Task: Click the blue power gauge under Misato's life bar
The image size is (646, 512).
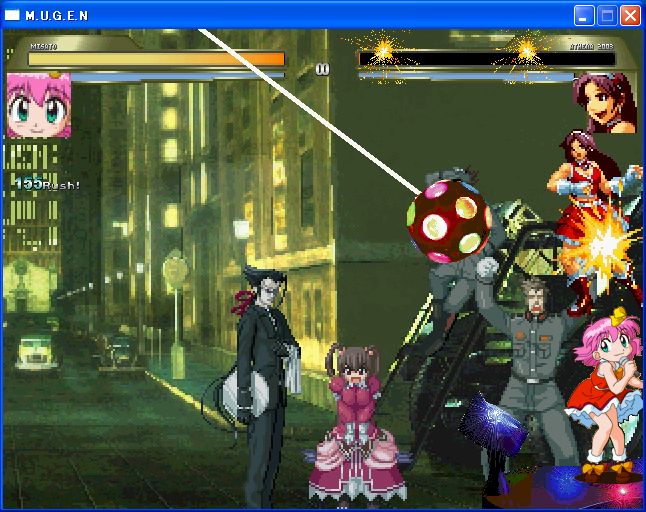Action: click(178, 76)
